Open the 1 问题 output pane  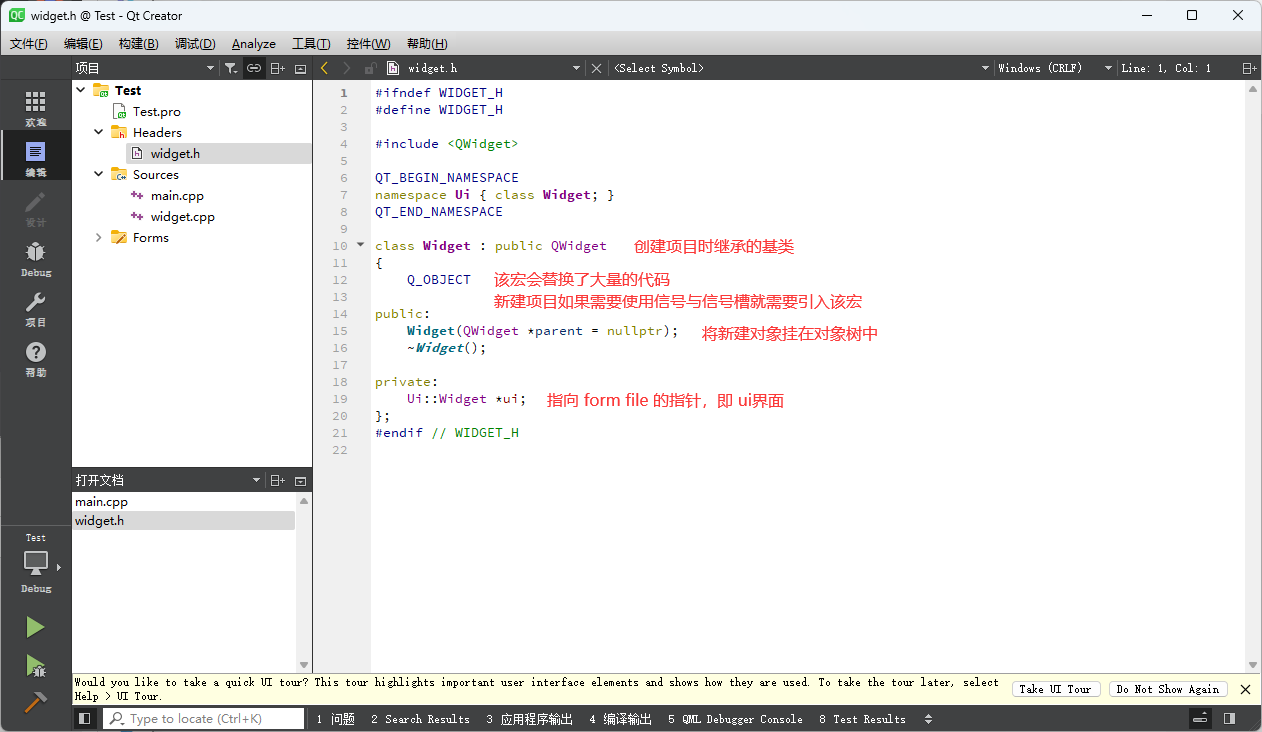[x=335, y=719]
